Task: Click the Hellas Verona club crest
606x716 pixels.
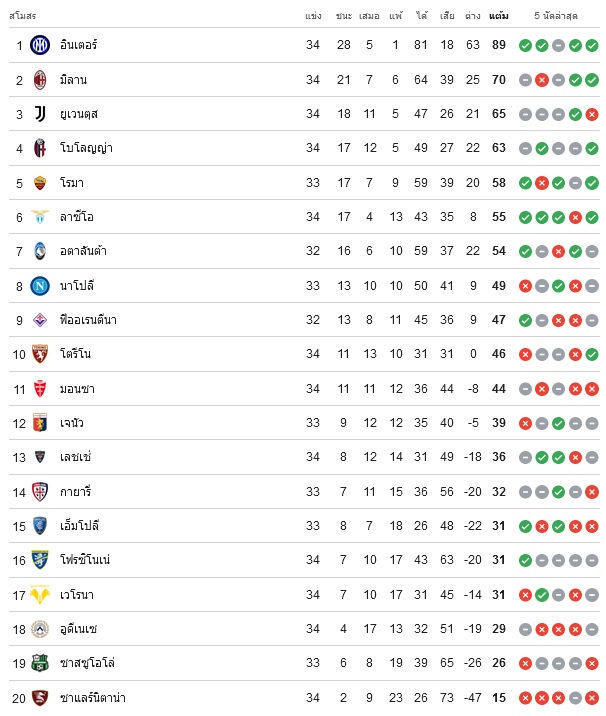Action: click(40, 595)
